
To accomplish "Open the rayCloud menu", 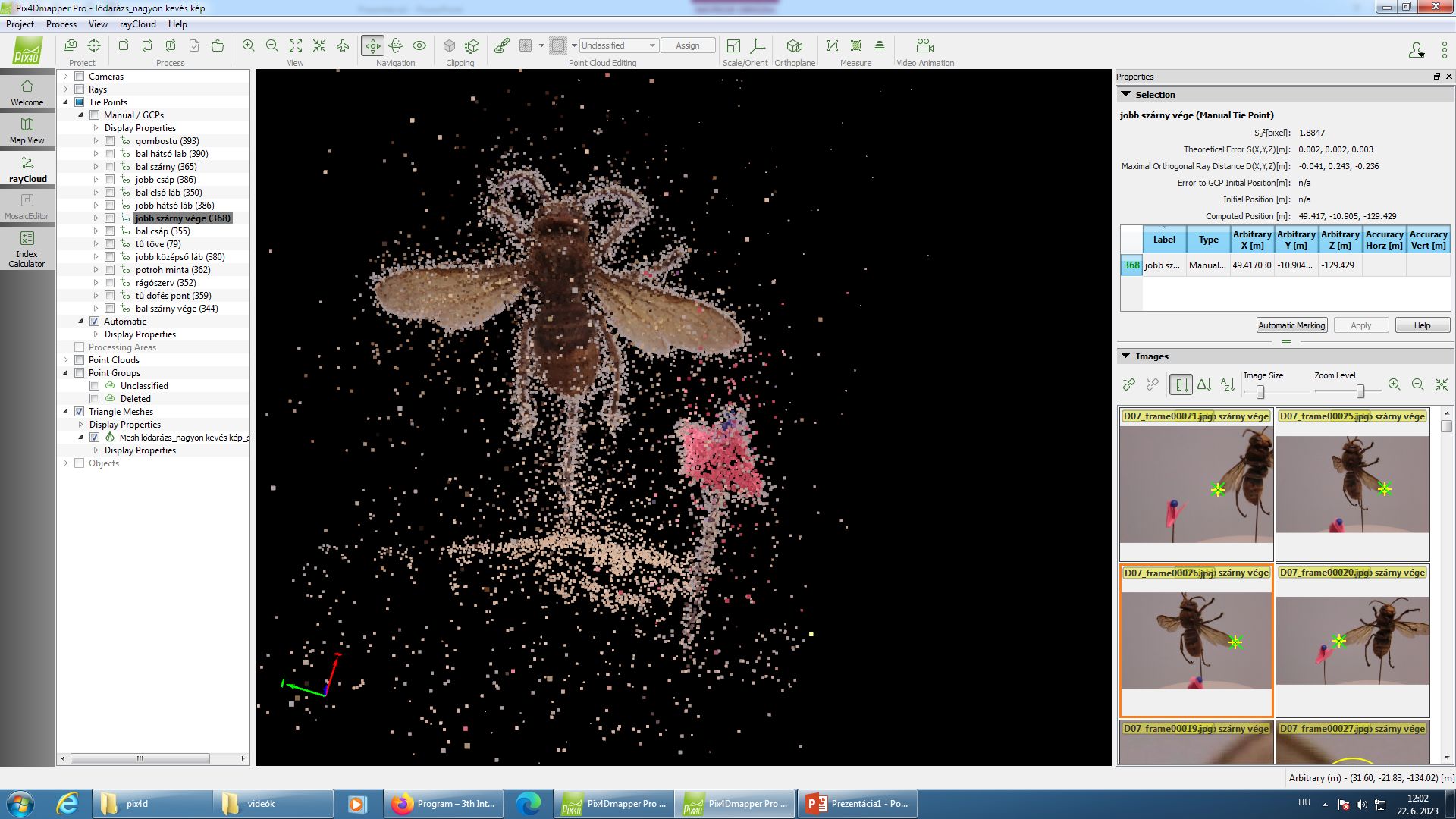I will pyautogui.click(x=137, y=24).
